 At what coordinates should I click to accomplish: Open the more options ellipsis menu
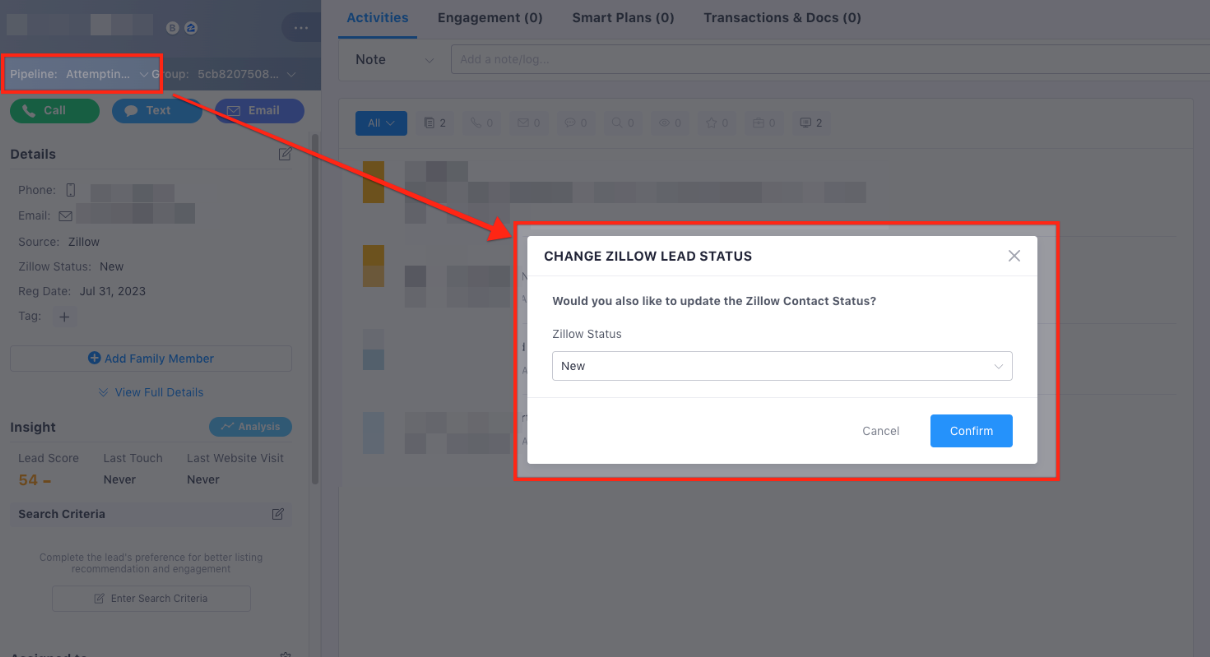coord(301,28)
